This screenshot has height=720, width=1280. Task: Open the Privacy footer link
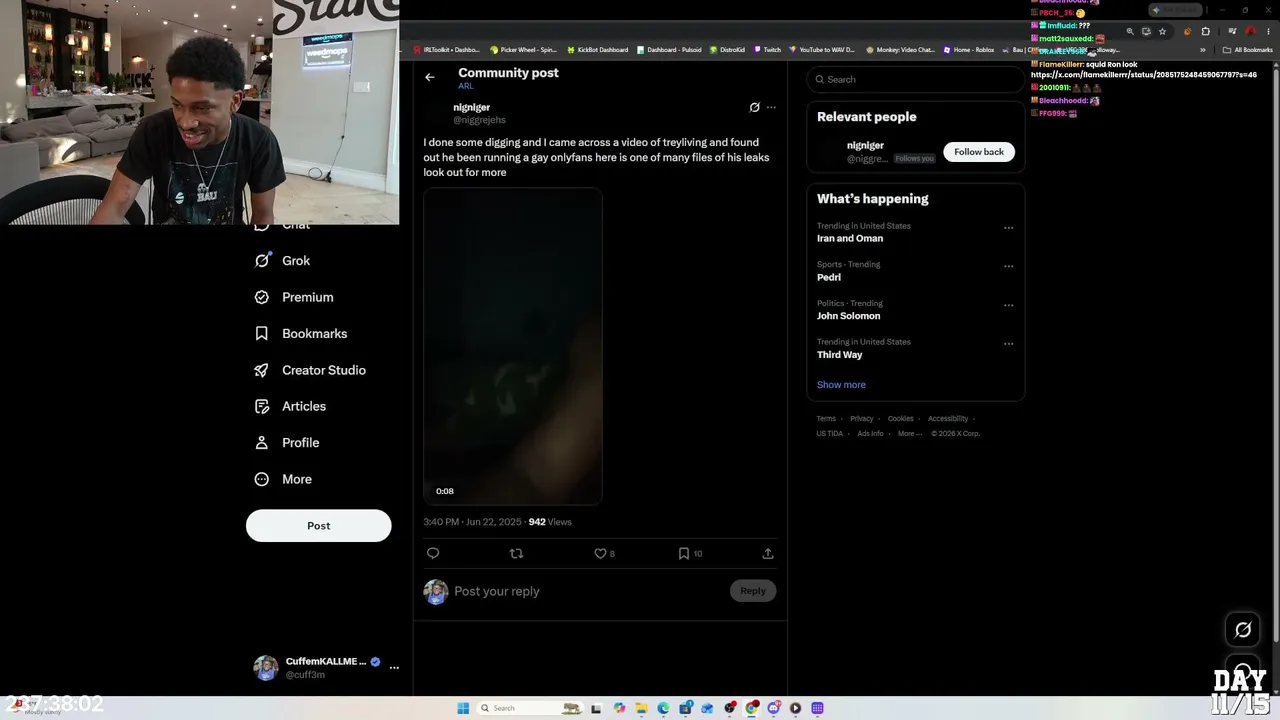pos(862,419)
